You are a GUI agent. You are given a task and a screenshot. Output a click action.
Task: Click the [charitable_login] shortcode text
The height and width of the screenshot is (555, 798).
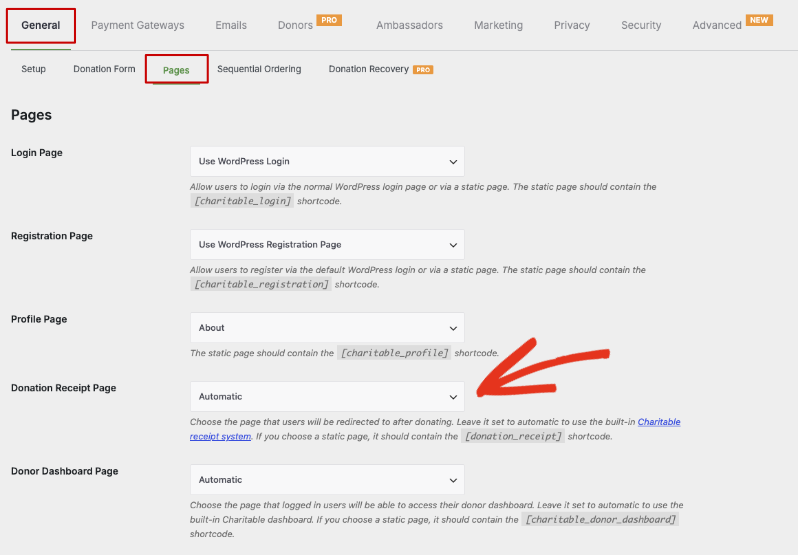[x=242, y=201]
